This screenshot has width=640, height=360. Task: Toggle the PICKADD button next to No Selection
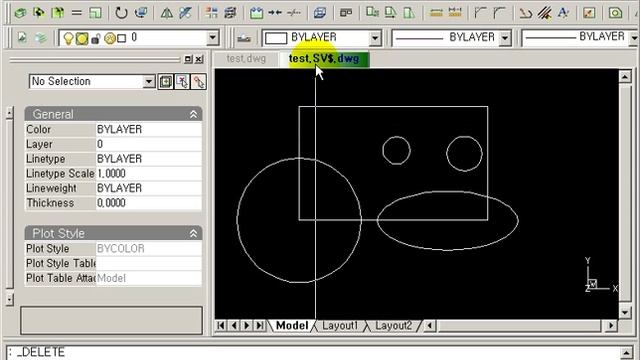[165, 82]
